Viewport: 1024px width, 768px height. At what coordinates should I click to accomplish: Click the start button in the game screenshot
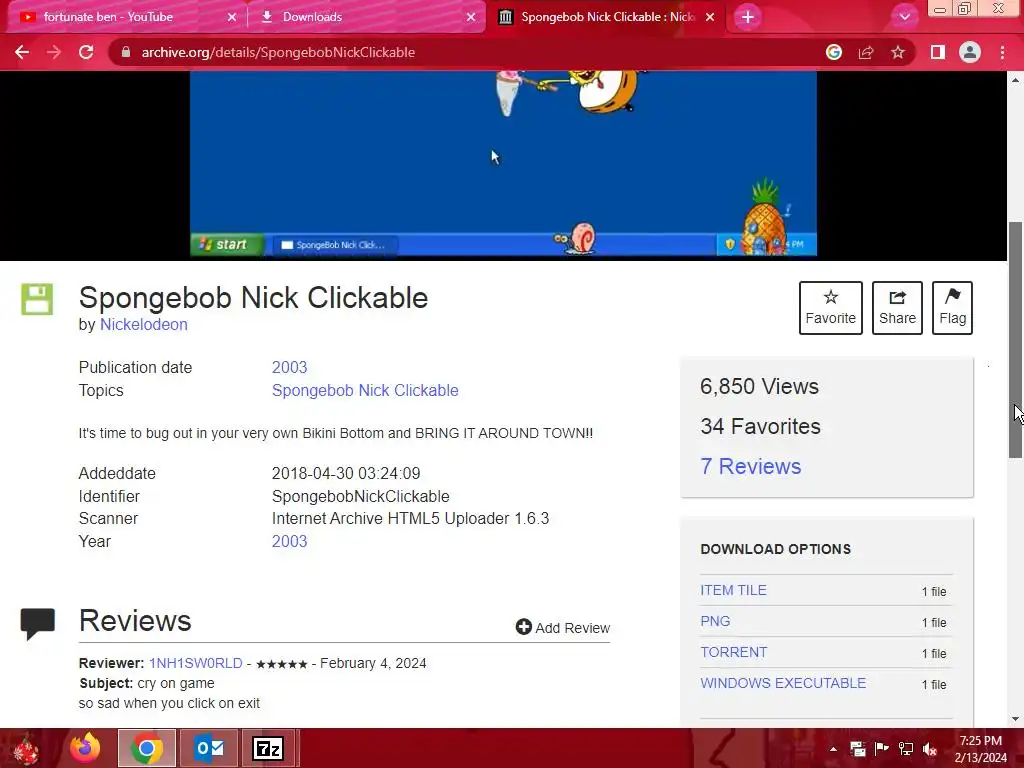pos(227,244)
